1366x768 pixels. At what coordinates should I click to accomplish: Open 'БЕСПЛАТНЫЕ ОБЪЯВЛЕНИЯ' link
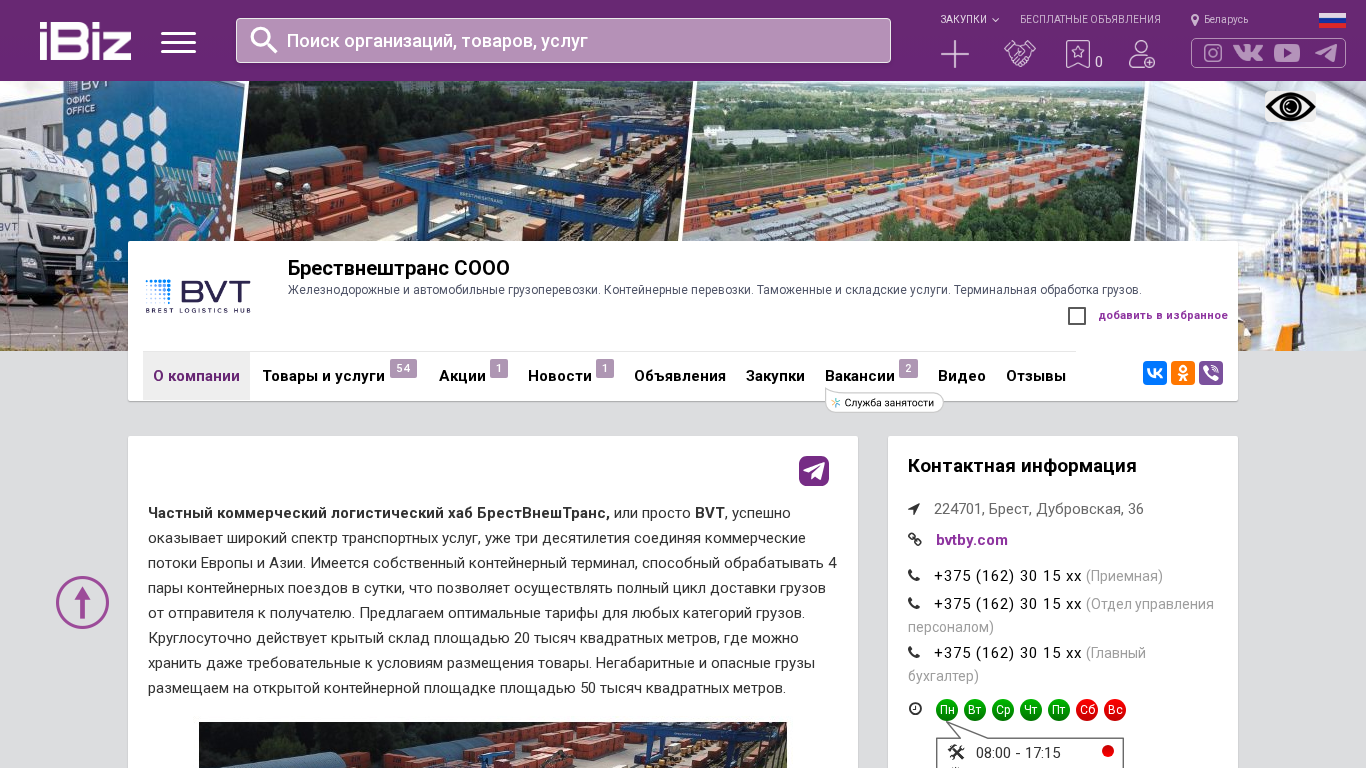1090,19
